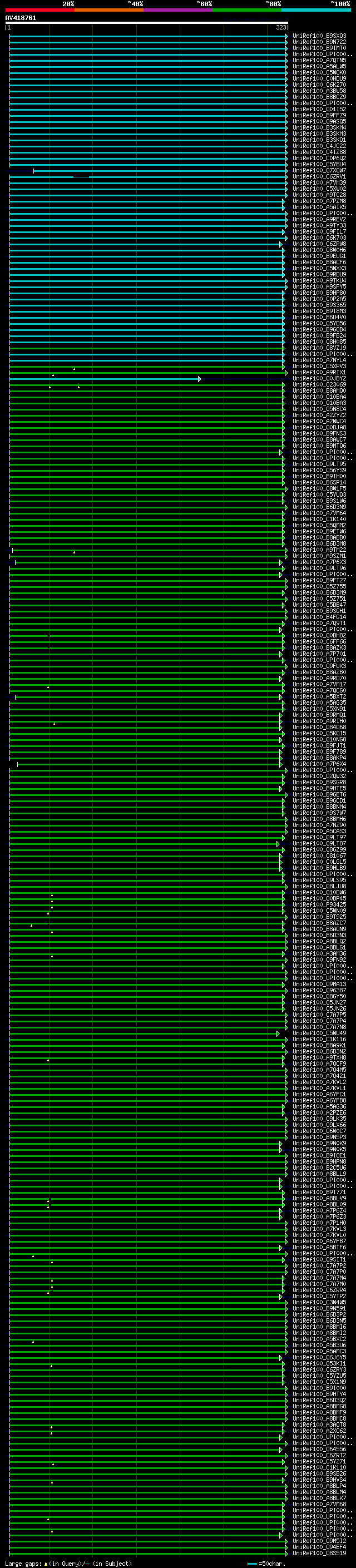
Task: Click the cyan ~100% identity legend segment
Action: pos(316,10)
